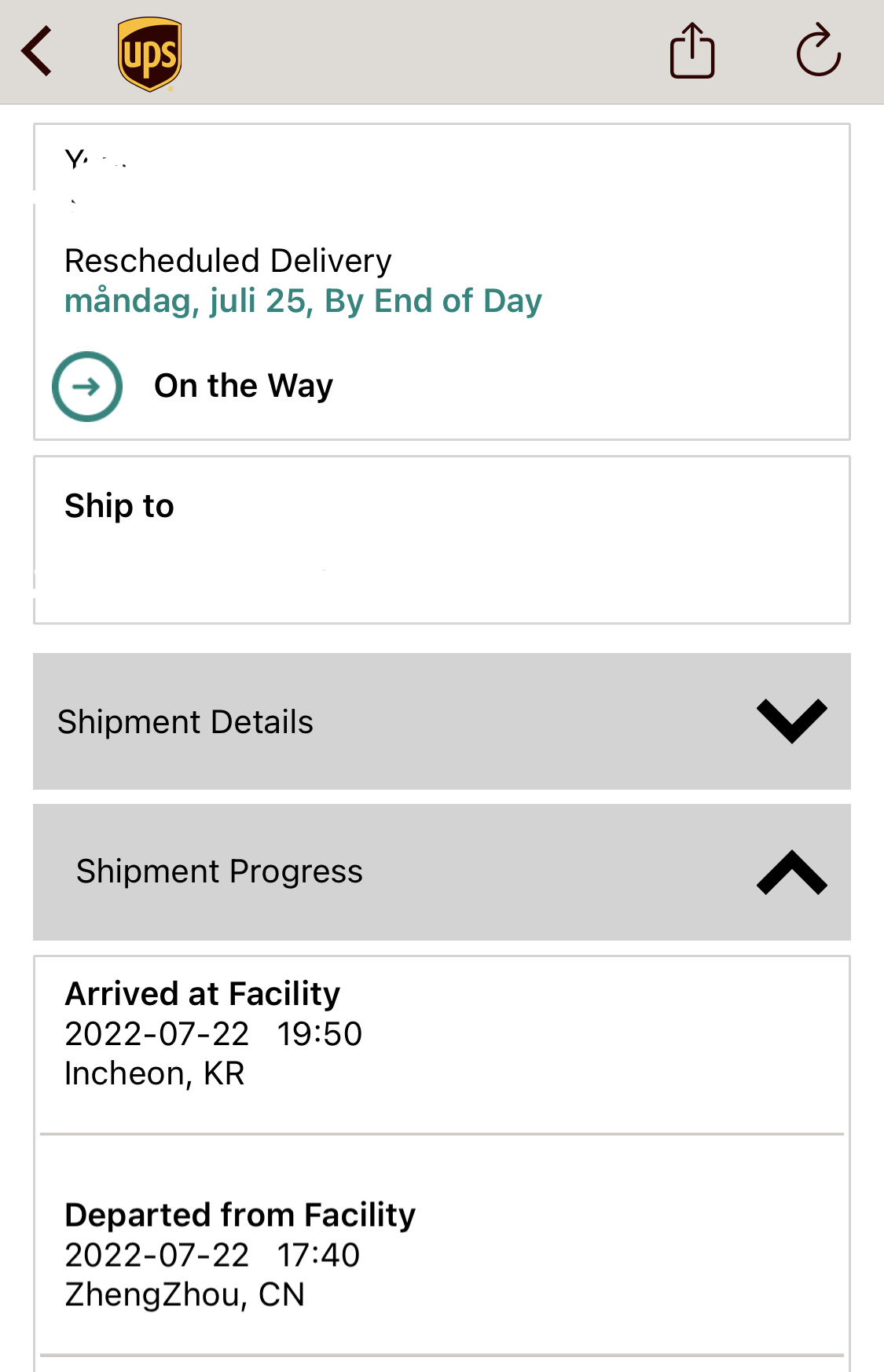
Task: Tap the On the Way status text
Action: (x=244, y=386)
